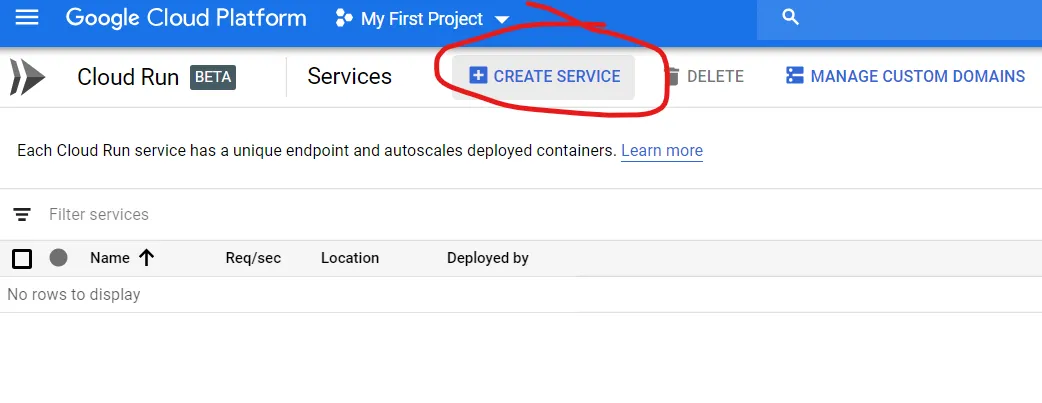Click the project hexagon icon beside My First Project
1042x403 pixels.
coord(344,19)
